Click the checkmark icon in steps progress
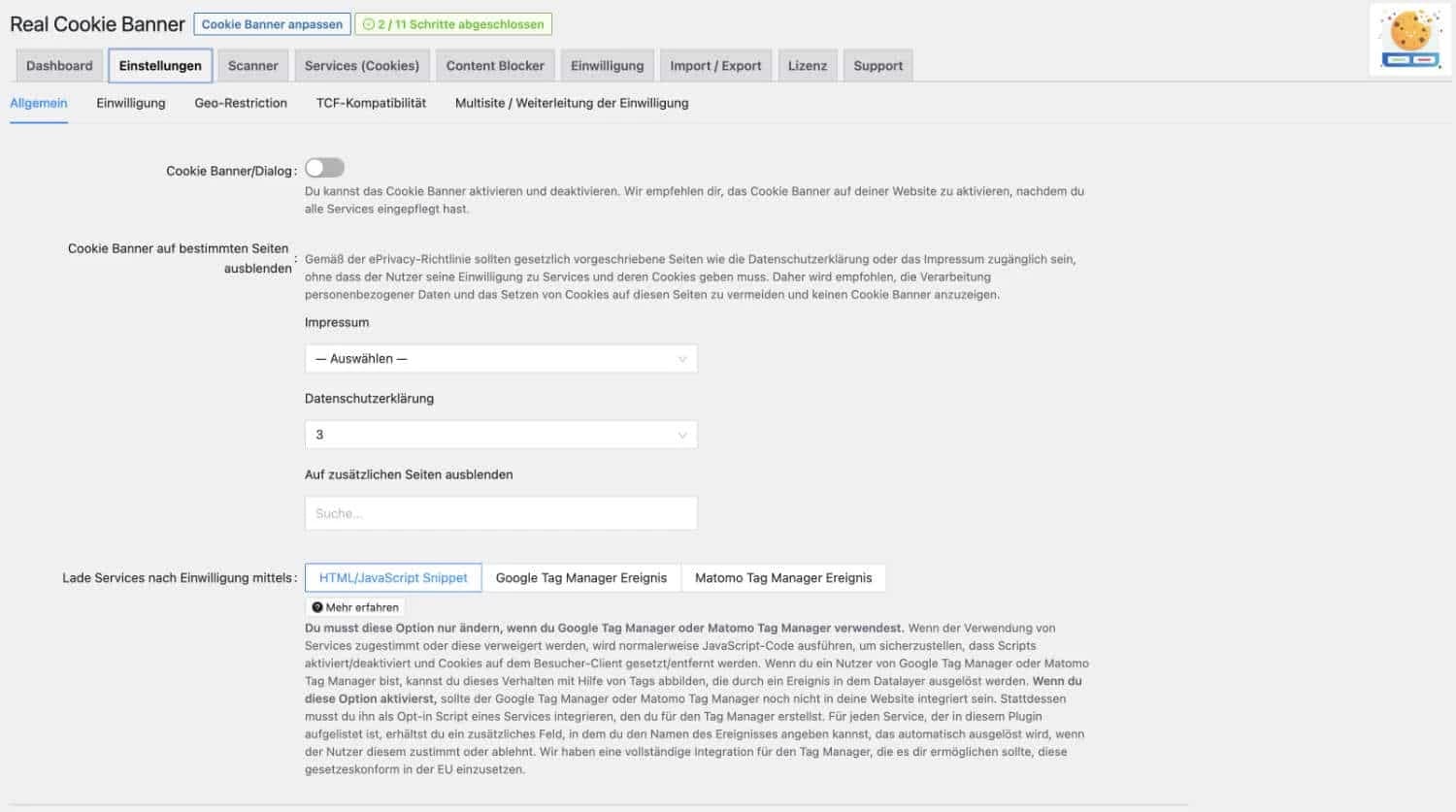Image resolution: width=1456 pixels, height=812 pixels. (x=368, y=24)
